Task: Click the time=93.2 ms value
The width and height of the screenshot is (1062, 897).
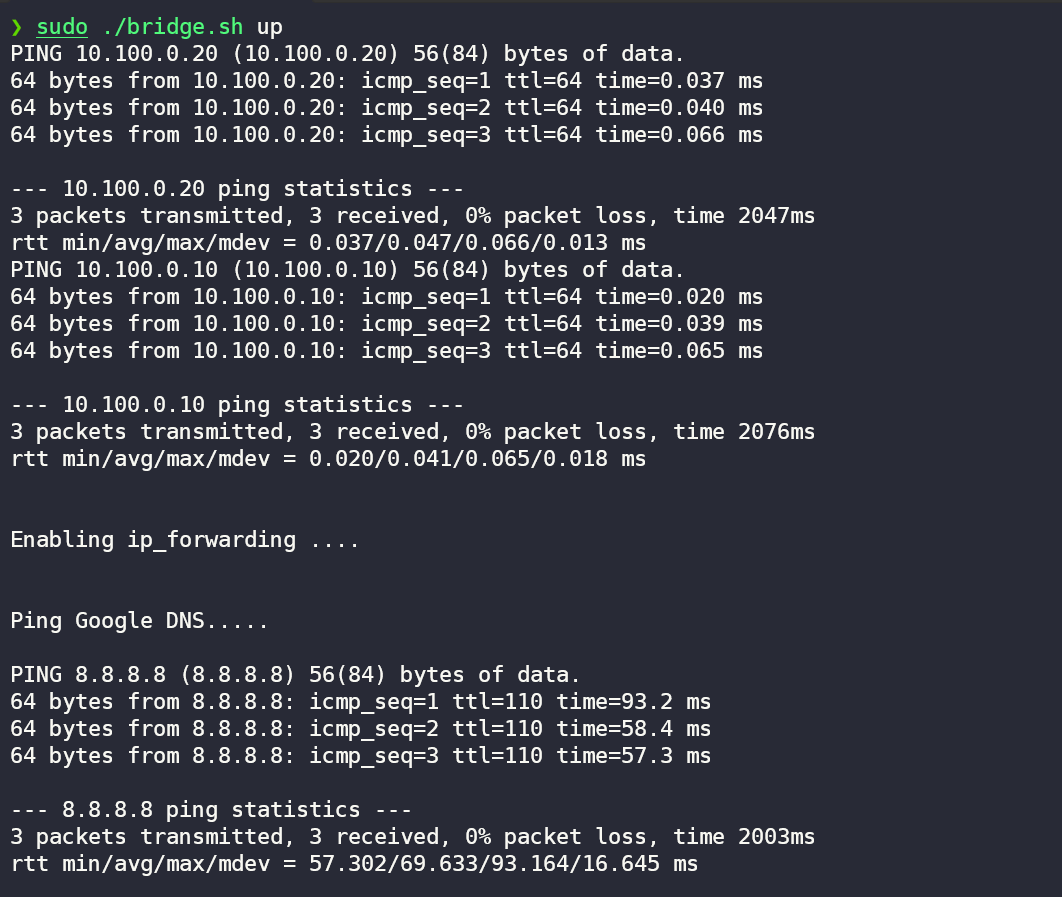Action: (633, 702)
